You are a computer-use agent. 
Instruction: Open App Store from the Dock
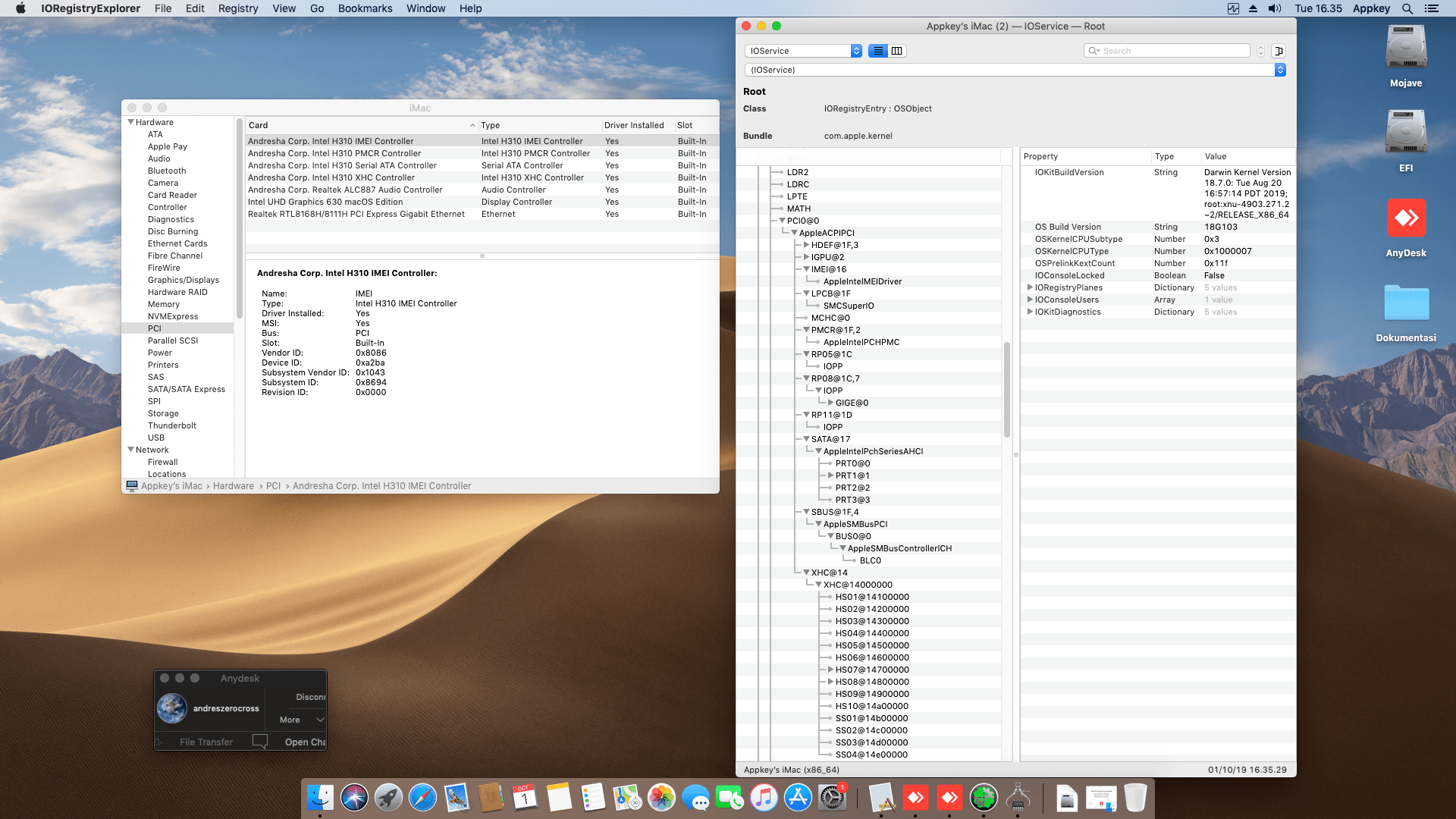798,798
